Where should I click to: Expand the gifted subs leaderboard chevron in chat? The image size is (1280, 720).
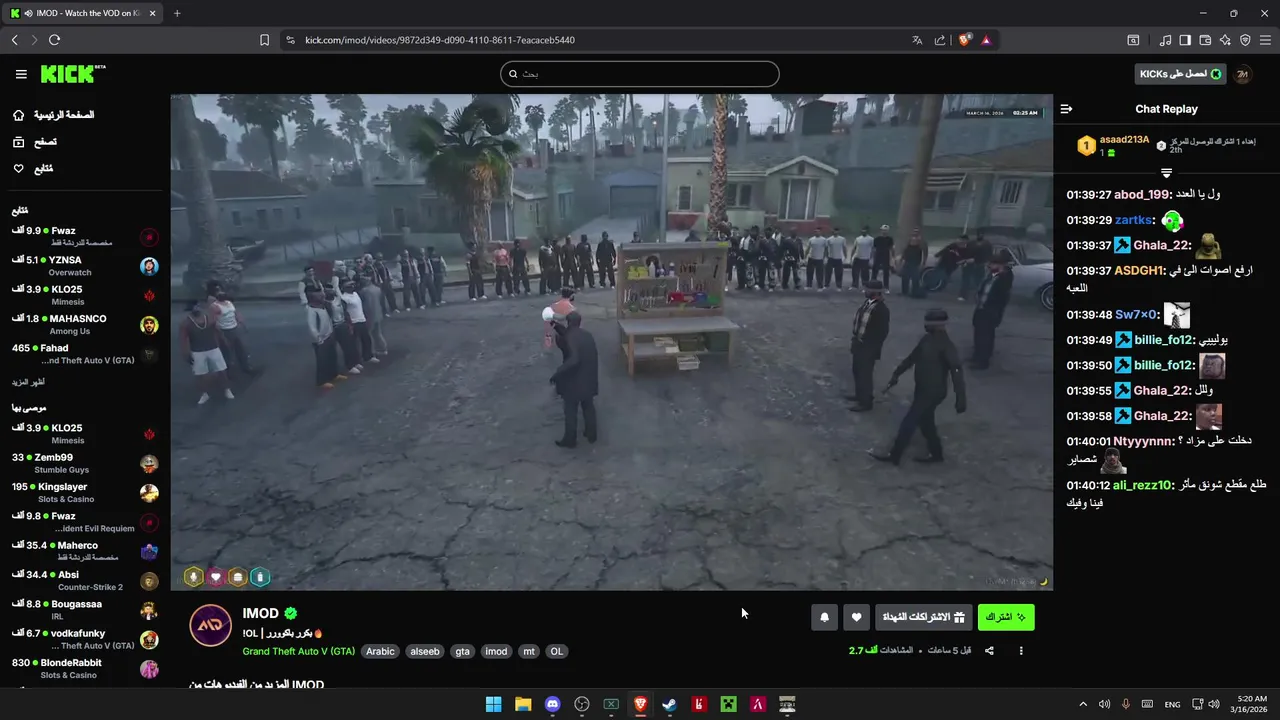pyautogui.click(x=1166, y=173)
